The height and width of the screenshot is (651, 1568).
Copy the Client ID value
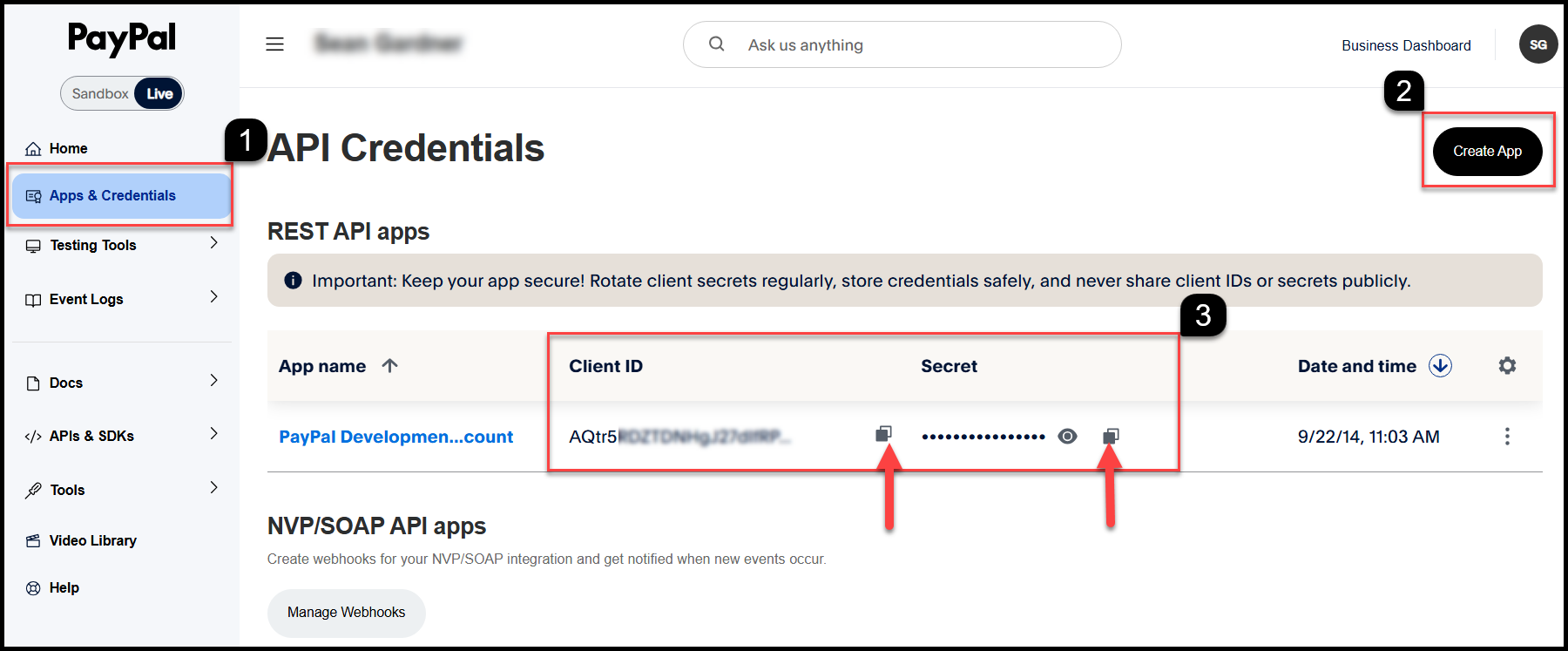click(883, 434)
